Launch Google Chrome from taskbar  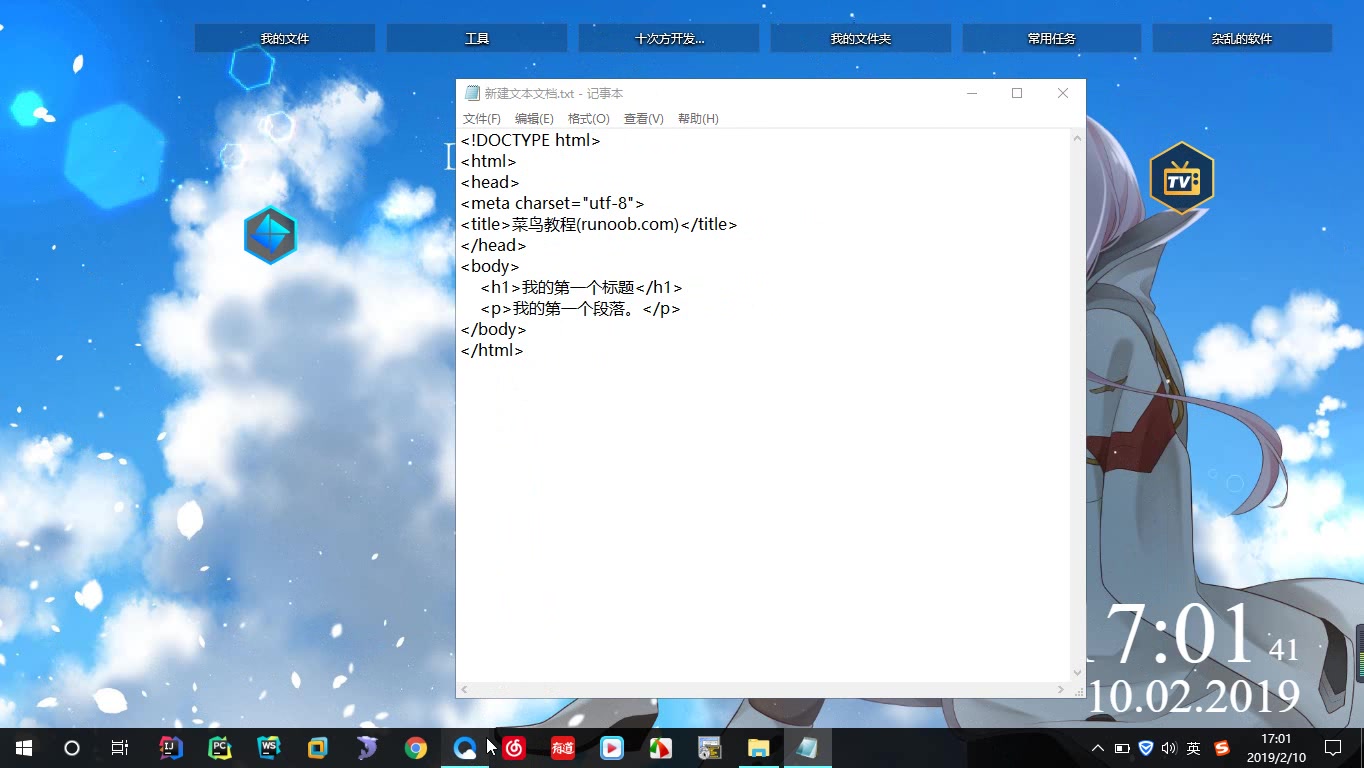coord(416,748)
